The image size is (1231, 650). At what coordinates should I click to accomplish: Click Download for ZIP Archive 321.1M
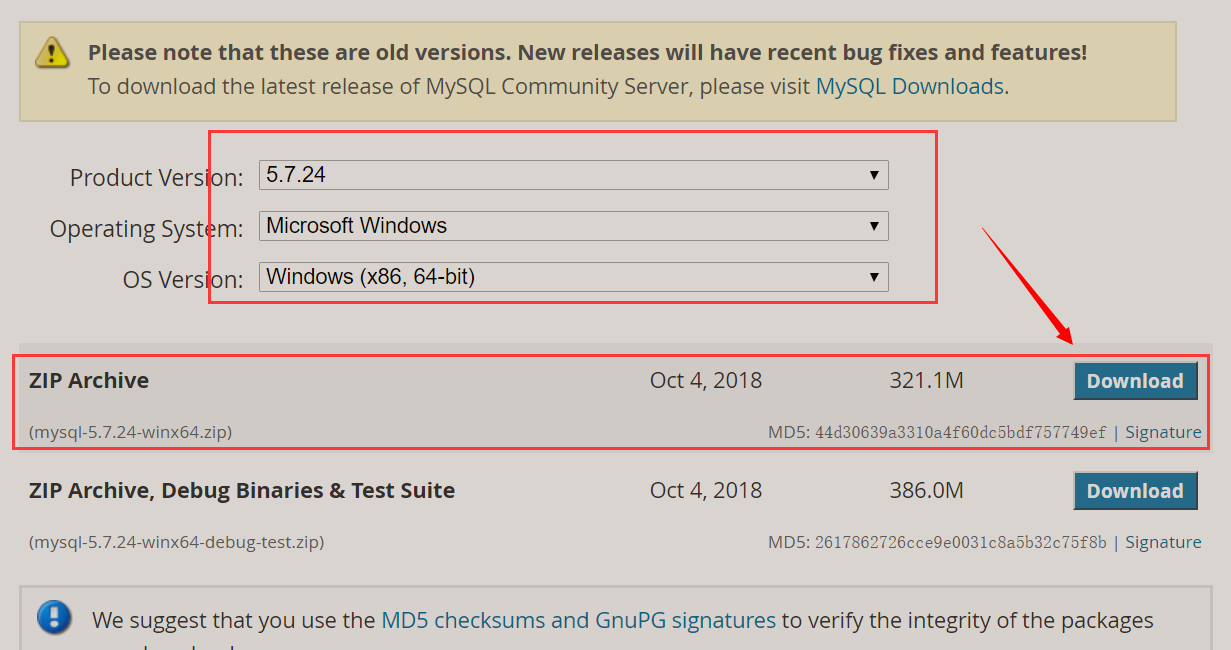[x=1135, y=381]
